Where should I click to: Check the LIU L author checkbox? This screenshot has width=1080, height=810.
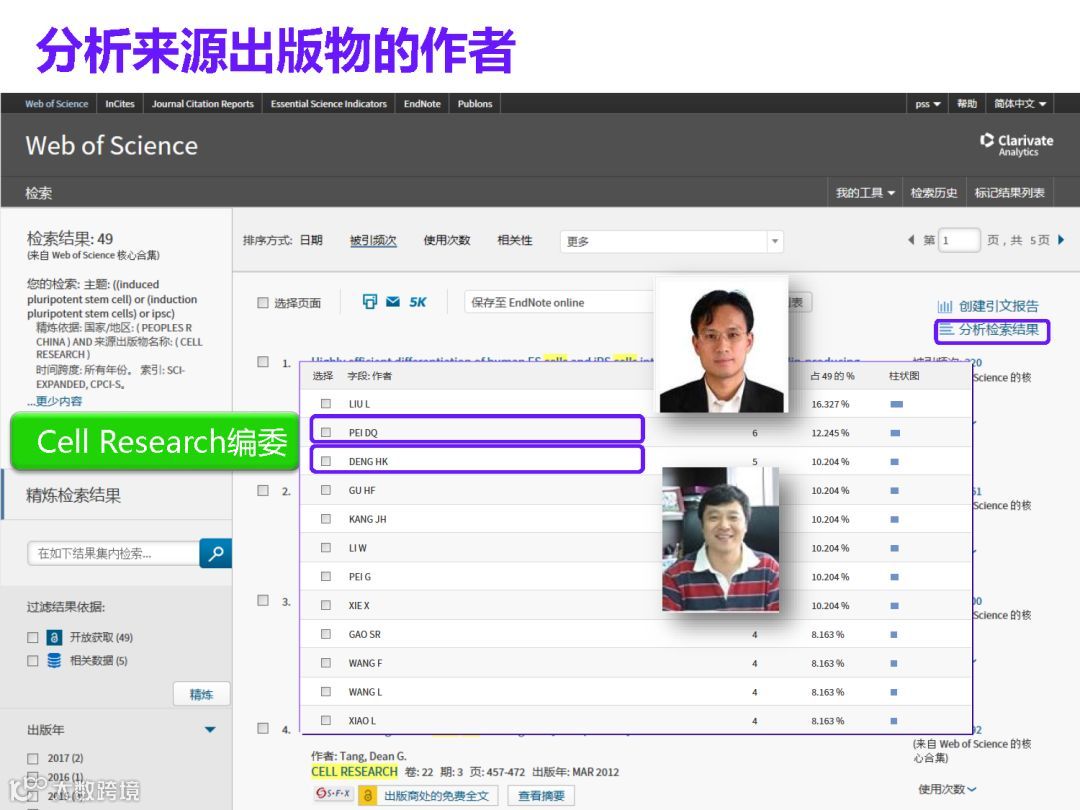point(326,404)
